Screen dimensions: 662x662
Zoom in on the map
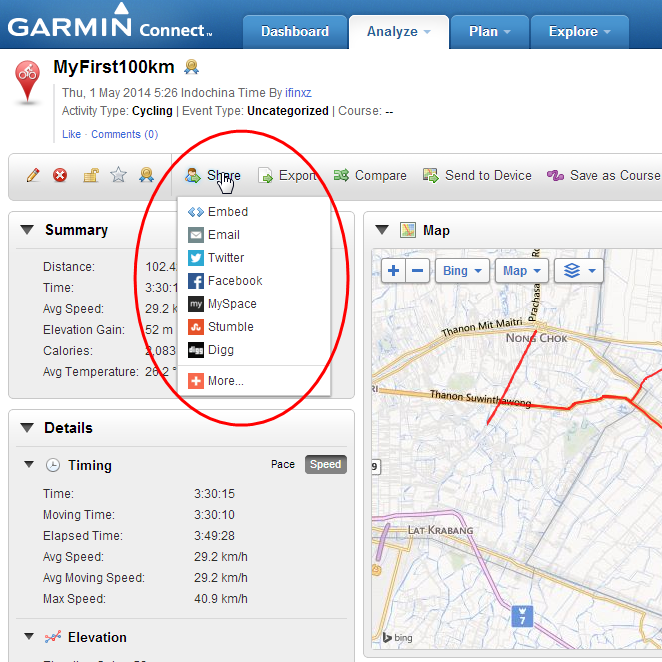393,271
